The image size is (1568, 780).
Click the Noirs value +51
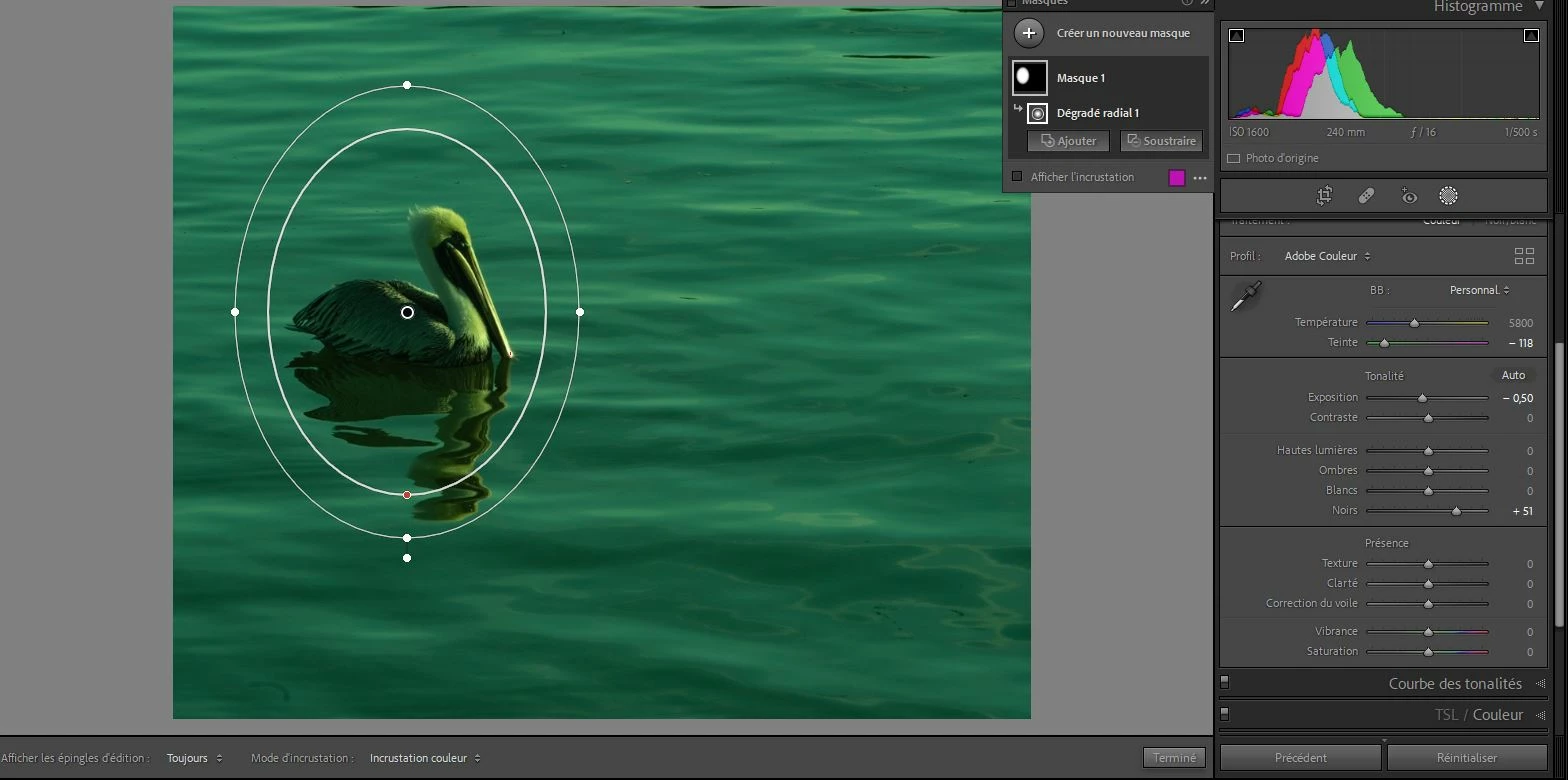click(1523, 511)
